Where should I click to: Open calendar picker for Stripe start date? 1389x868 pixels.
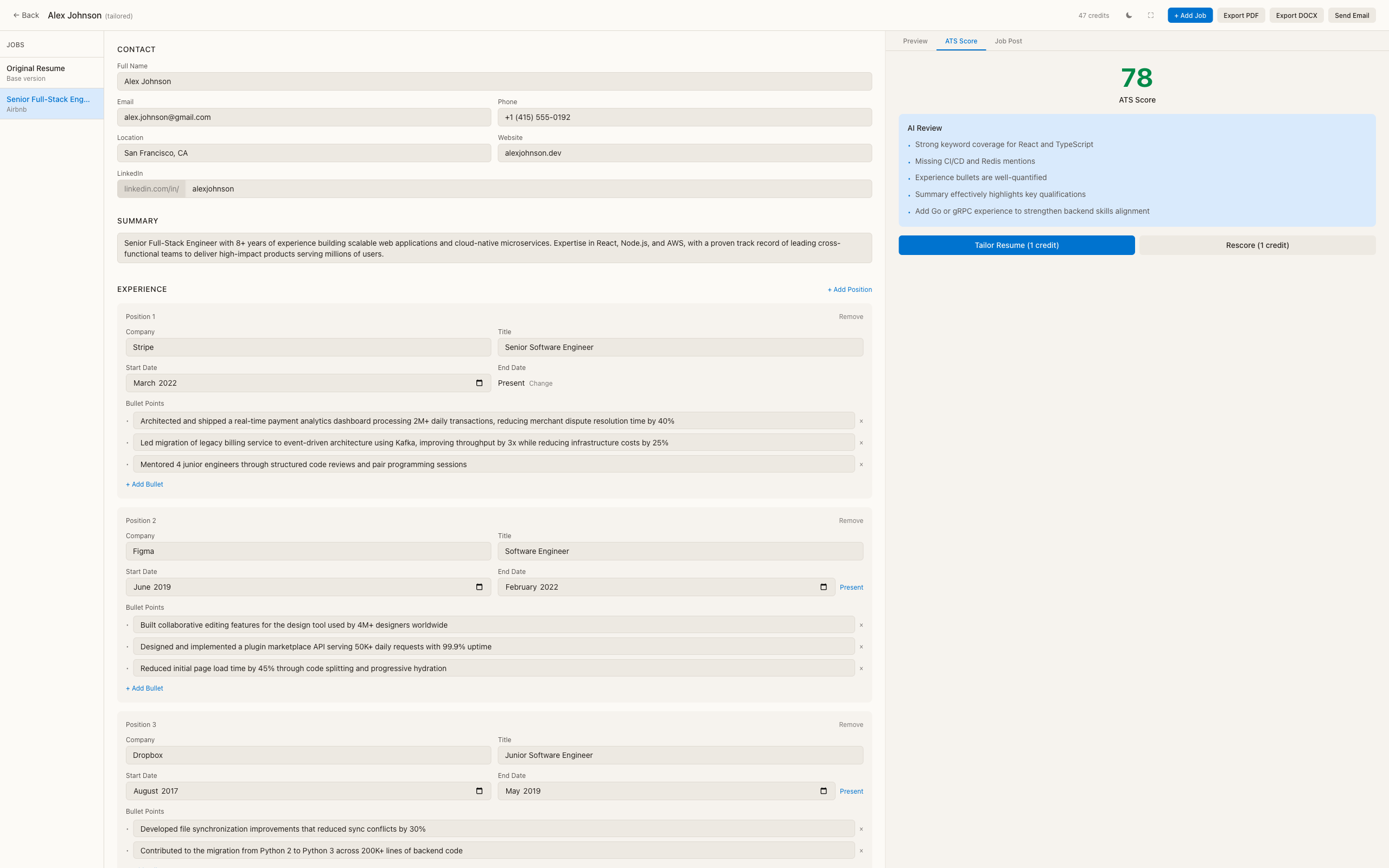479,383
